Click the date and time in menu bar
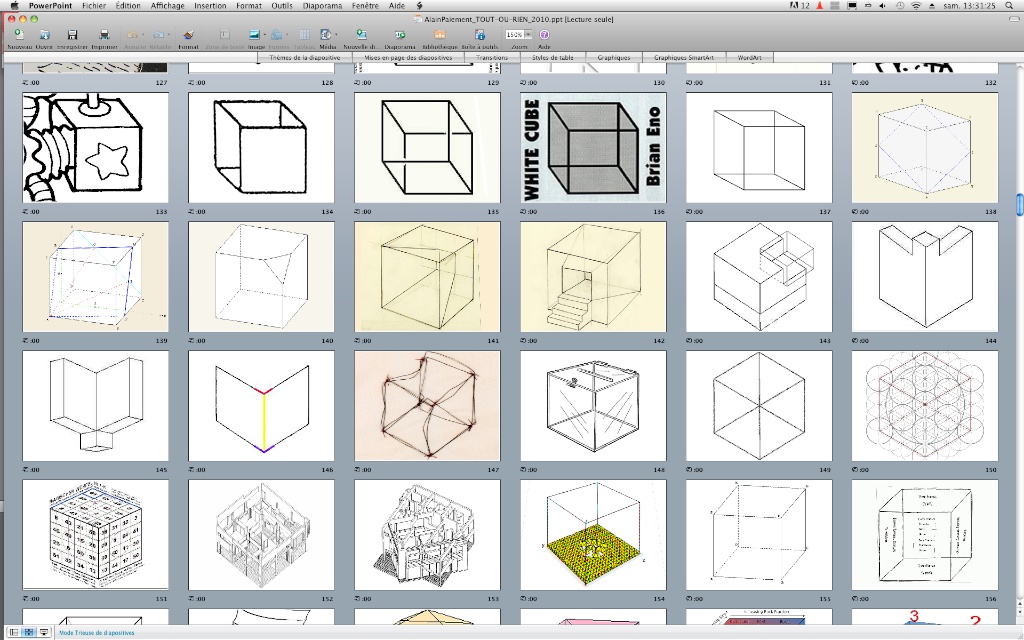1024x640 pixels. 969,6
